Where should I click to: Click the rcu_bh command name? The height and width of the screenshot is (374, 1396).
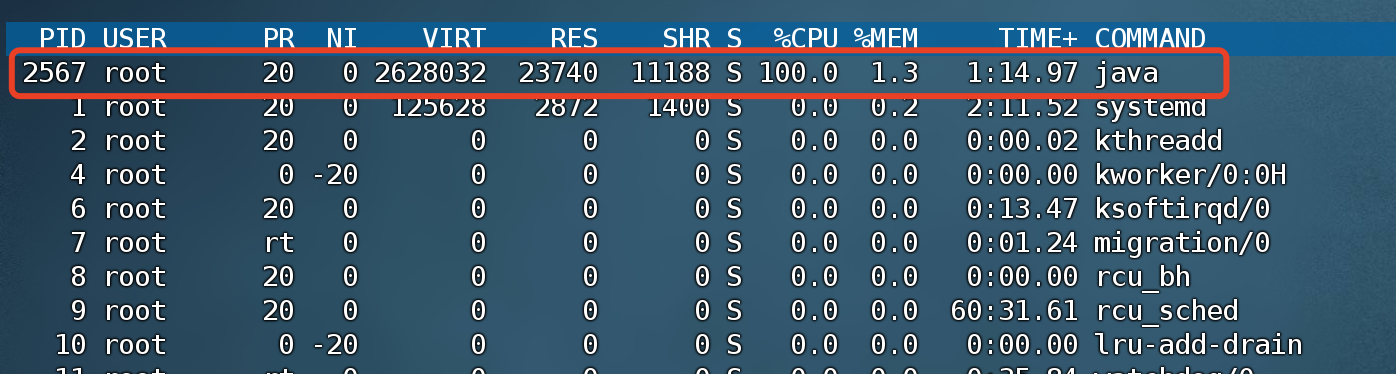point(1142,277)
